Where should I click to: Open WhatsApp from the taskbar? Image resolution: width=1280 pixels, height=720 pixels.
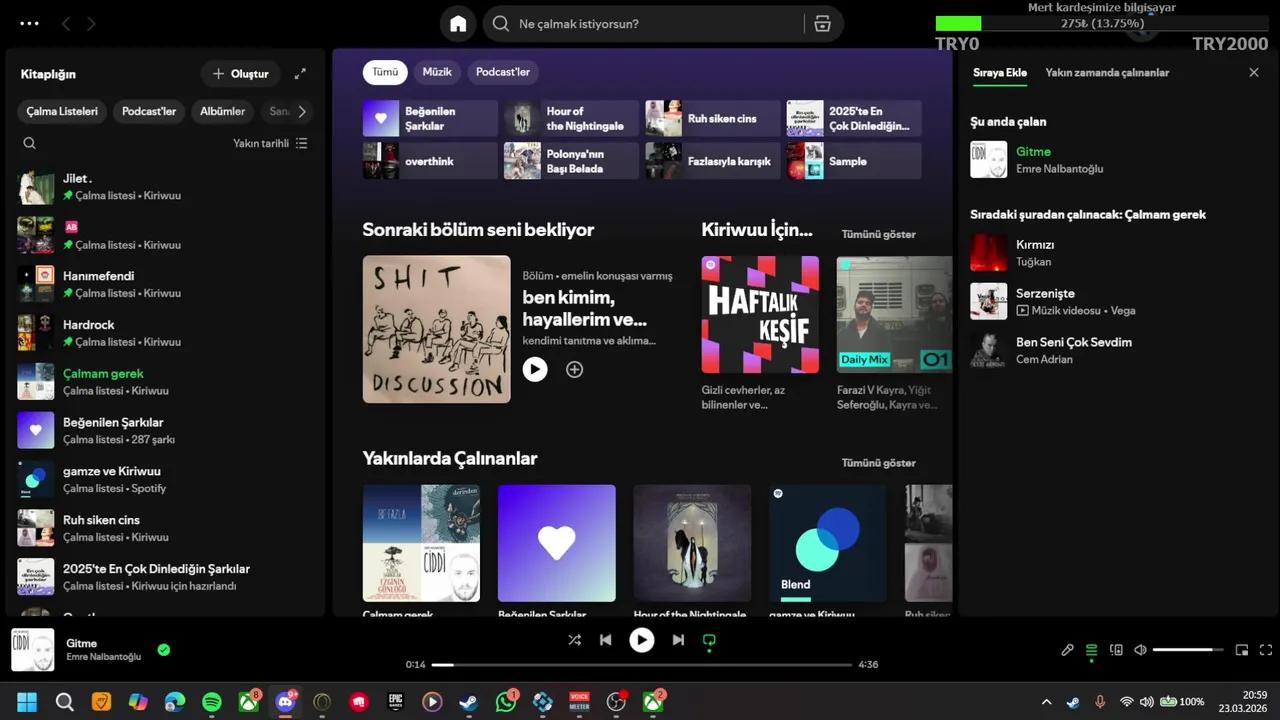point(506,702)
